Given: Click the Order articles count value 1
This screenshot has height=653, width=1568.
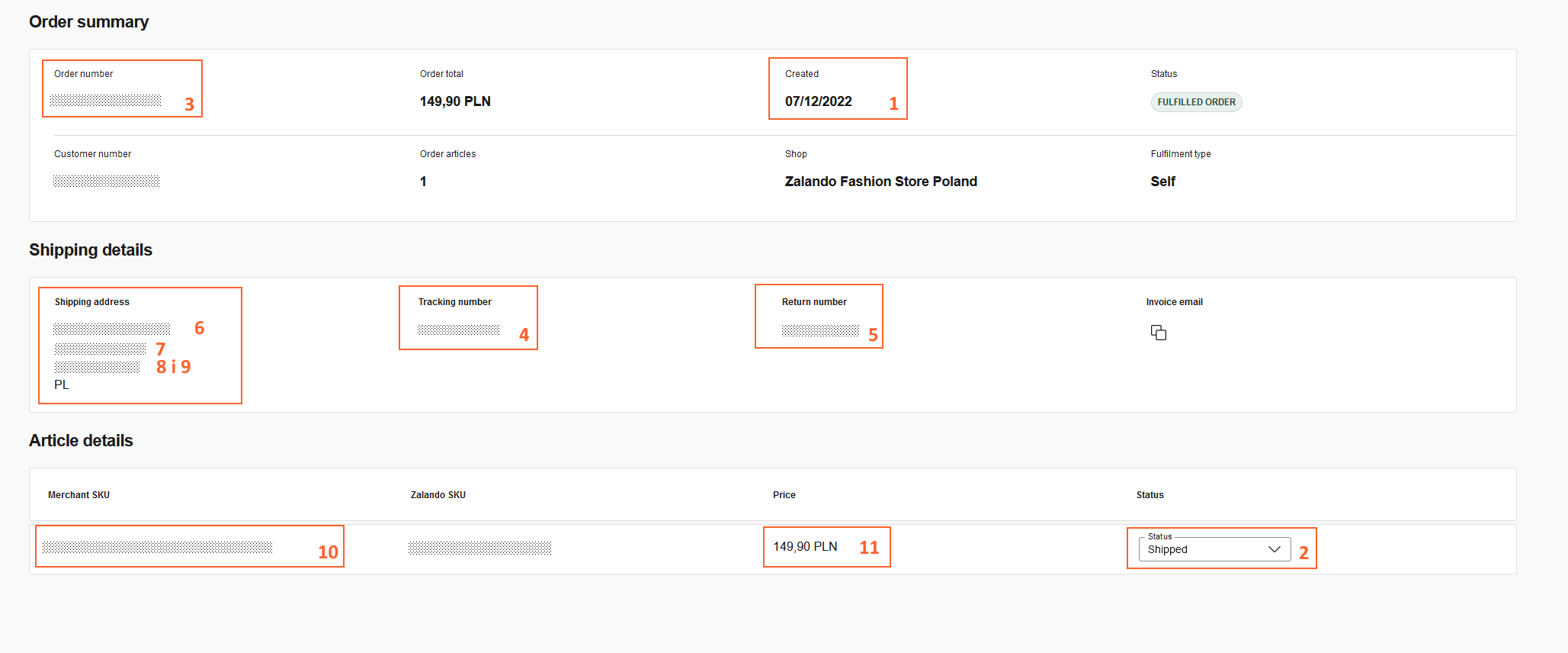Looking at the screenshot, I should tap(423, 182).
